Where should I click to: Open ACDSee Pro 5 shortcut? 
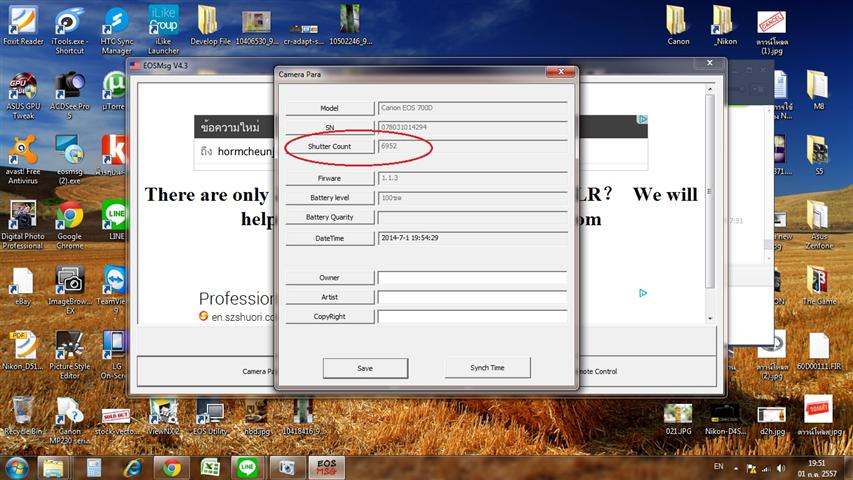(x=70, y=96)
